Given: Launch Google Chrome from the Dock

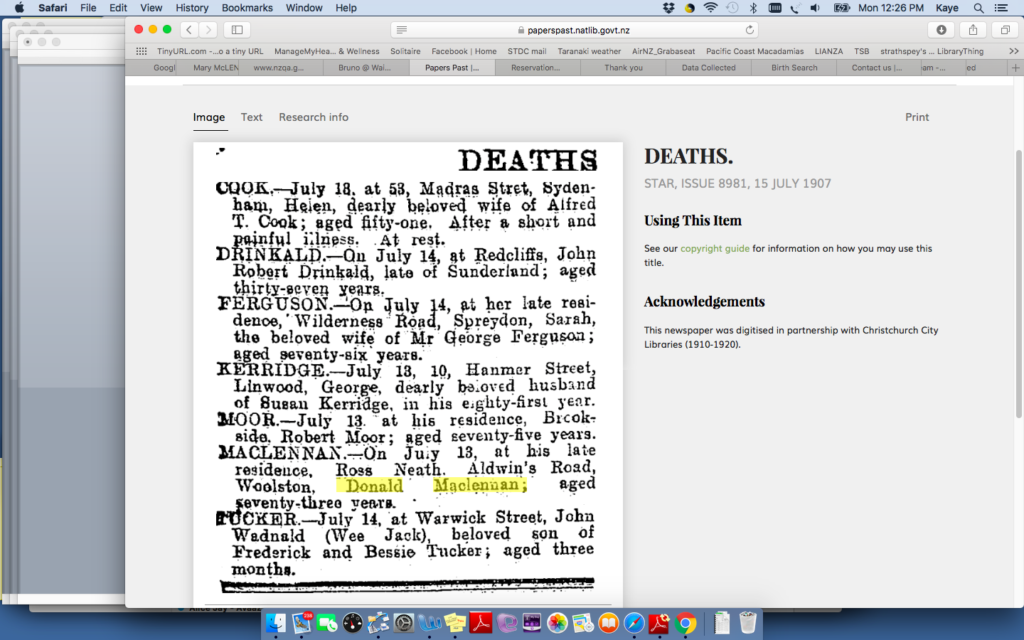Looking at the screenshot, I should pos(686,623).
